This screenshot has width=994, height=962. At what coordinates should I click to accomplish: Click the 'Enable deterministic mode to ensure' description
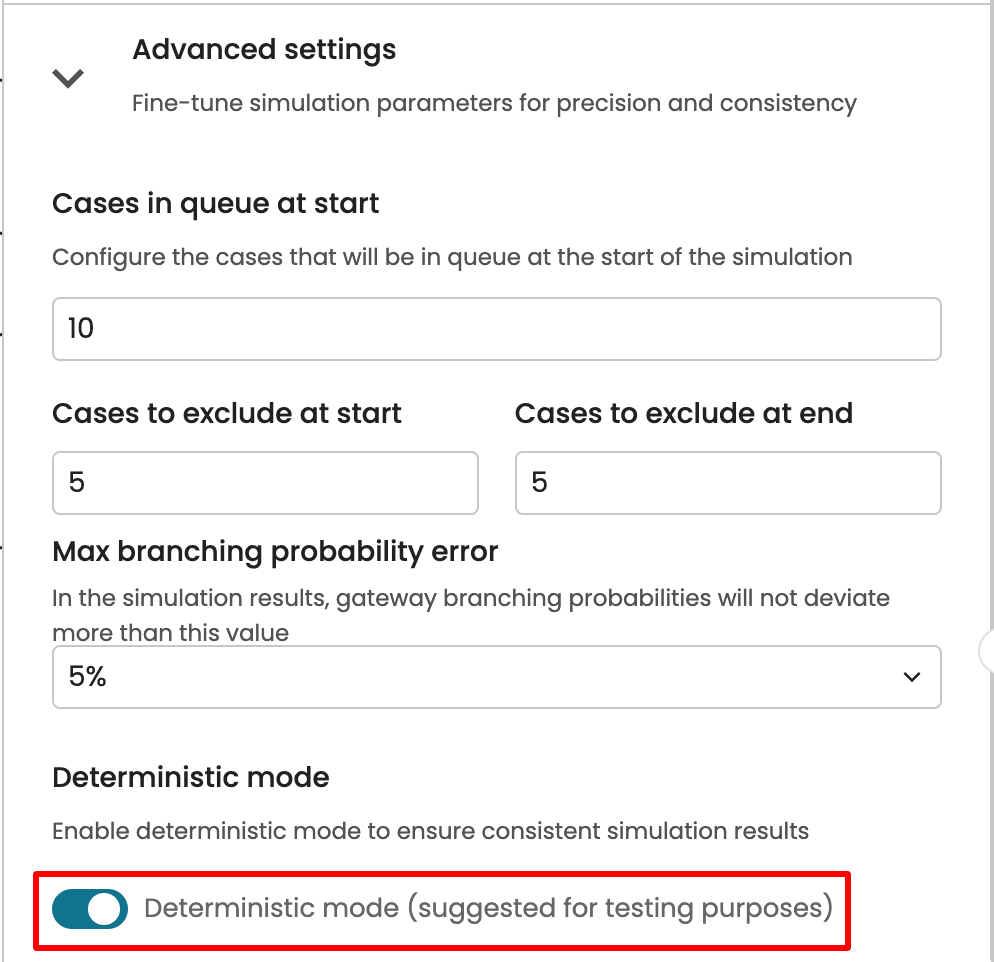click(430, 831)
